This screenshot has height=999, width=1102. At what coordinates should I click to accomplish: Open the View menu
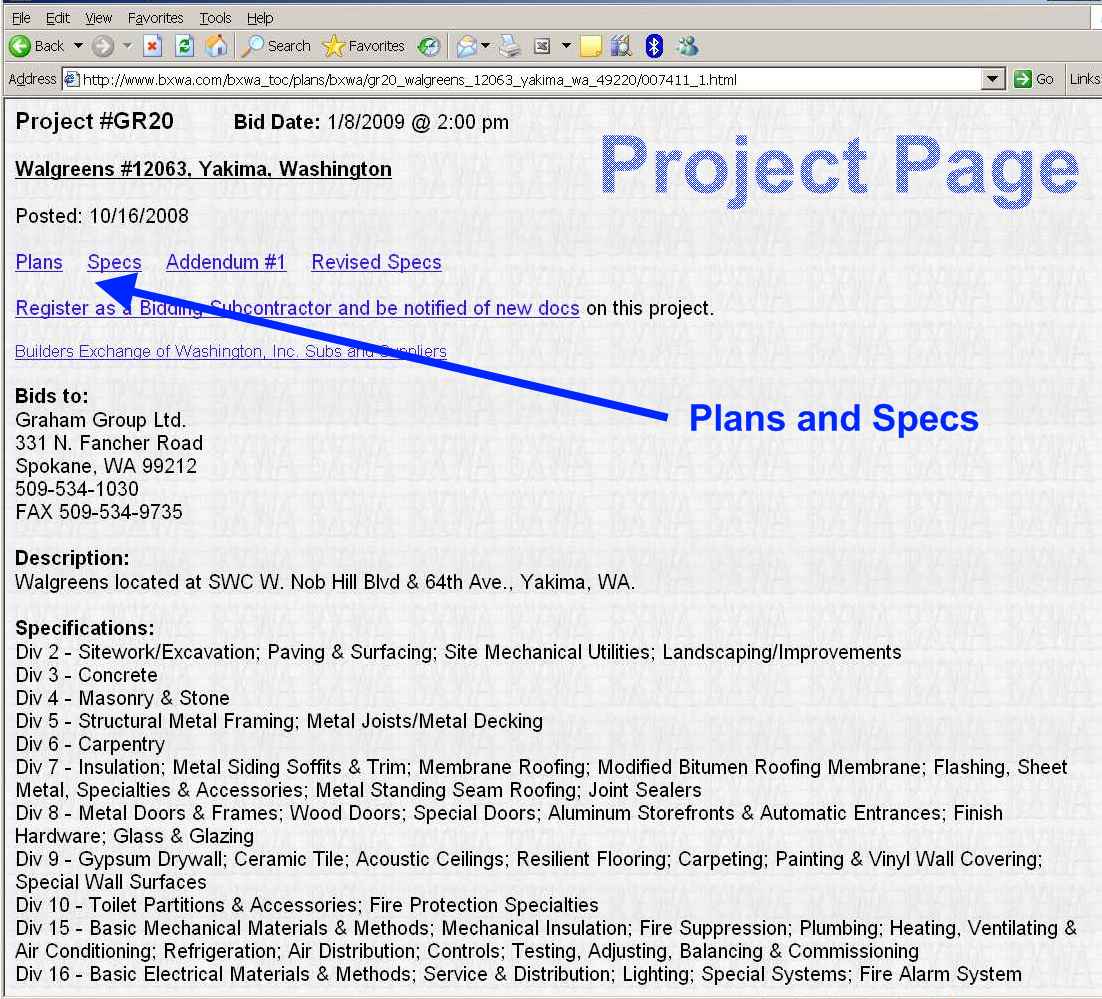[98, 18]
